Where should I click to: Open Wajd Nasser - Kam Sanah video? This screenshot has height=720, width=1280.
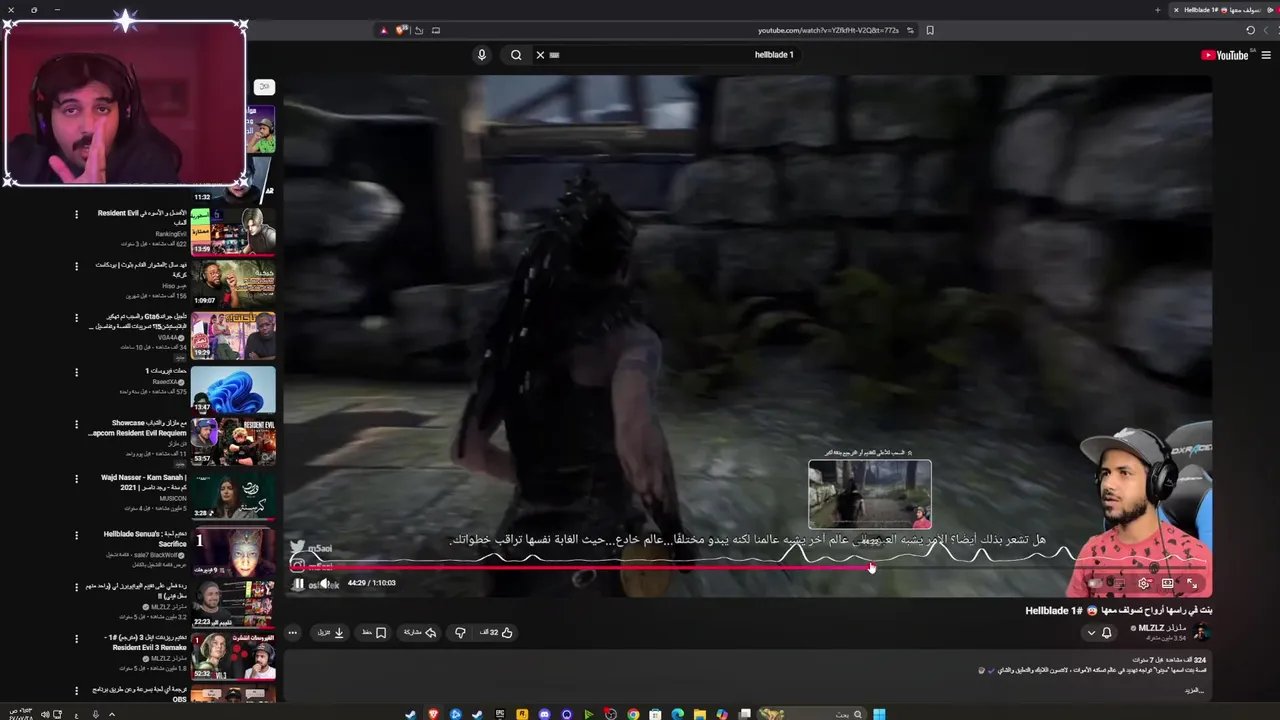point(233,495)
